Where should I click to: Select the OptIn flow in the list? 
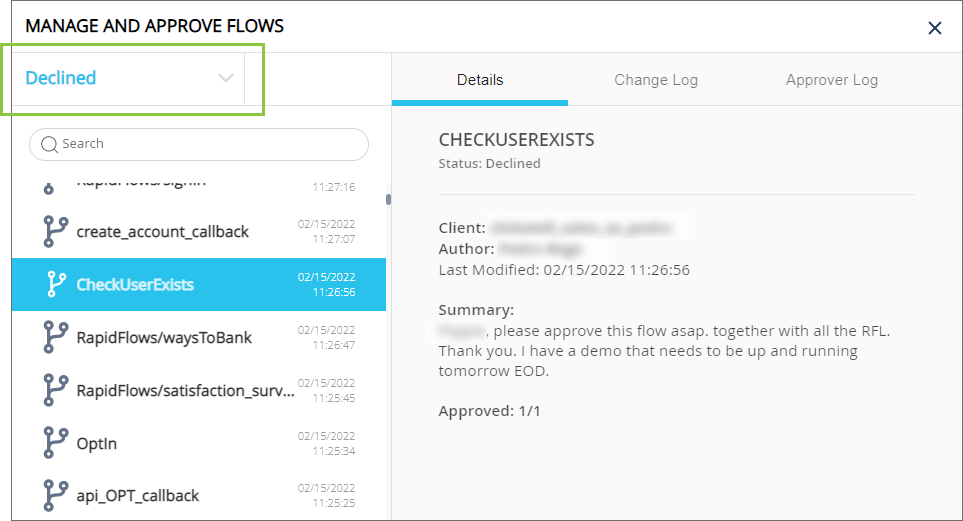97,443
